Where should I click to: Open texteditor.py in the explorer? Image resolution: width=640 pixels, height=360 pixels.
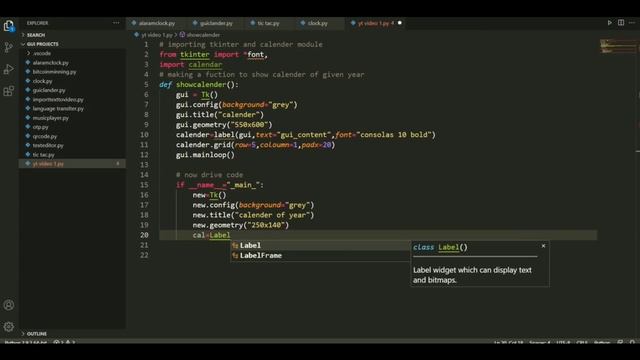point(48,145)
